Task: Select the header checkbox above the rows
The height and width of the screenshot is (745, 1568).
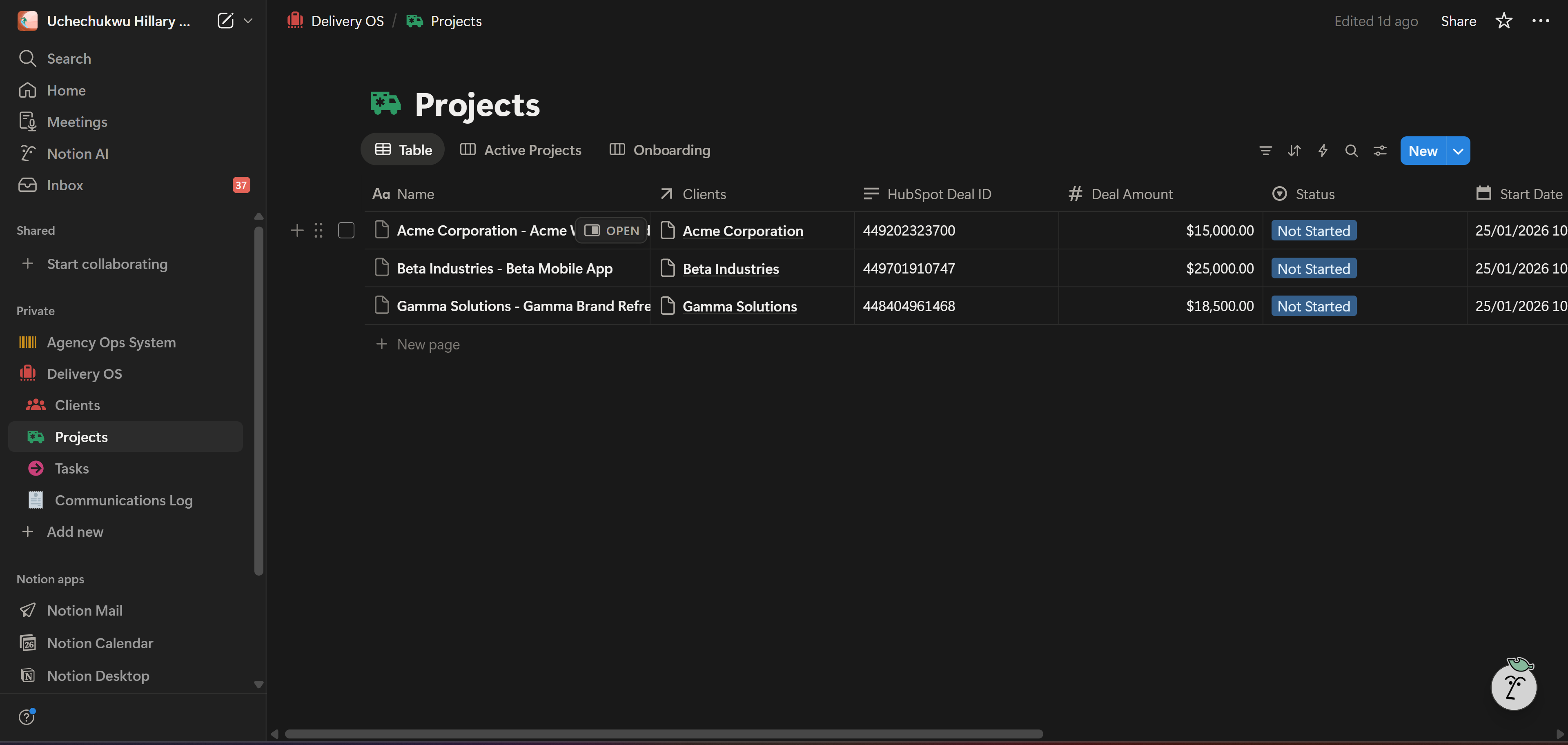Action: (346, 193)
